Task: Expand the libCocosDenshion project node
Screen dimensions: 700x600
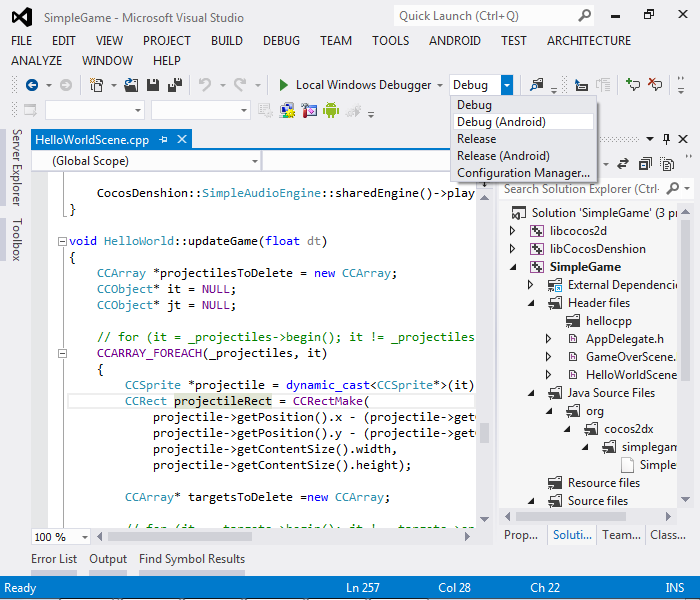Action: (x=512, y=249)
